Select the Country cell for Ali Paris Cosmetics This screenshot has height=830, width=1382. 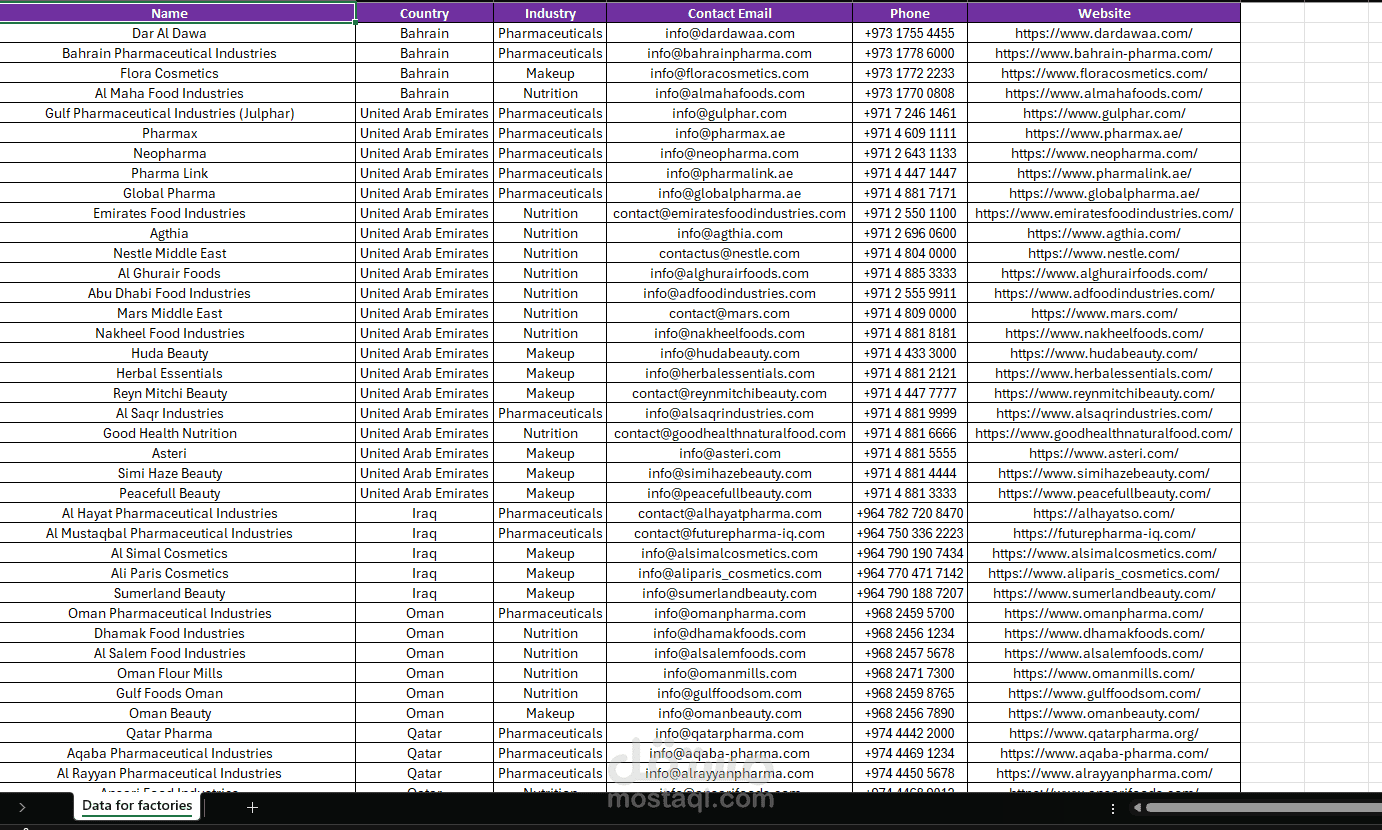(424, 573)
